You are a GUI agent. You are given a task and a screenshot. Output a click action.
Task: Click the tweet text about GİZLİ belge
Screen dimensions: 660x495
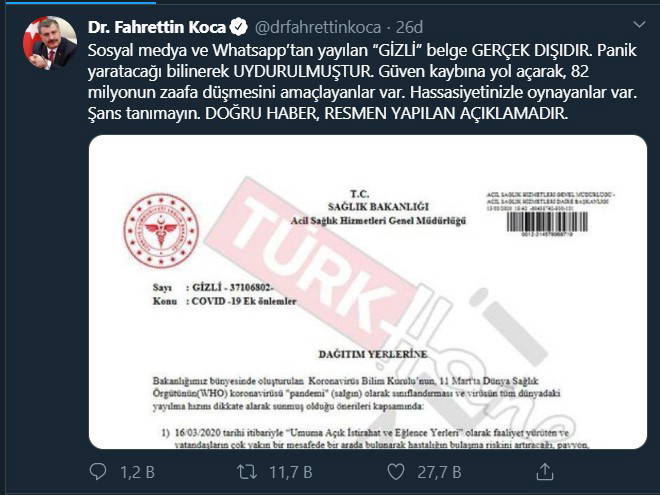tap(362, 82)
